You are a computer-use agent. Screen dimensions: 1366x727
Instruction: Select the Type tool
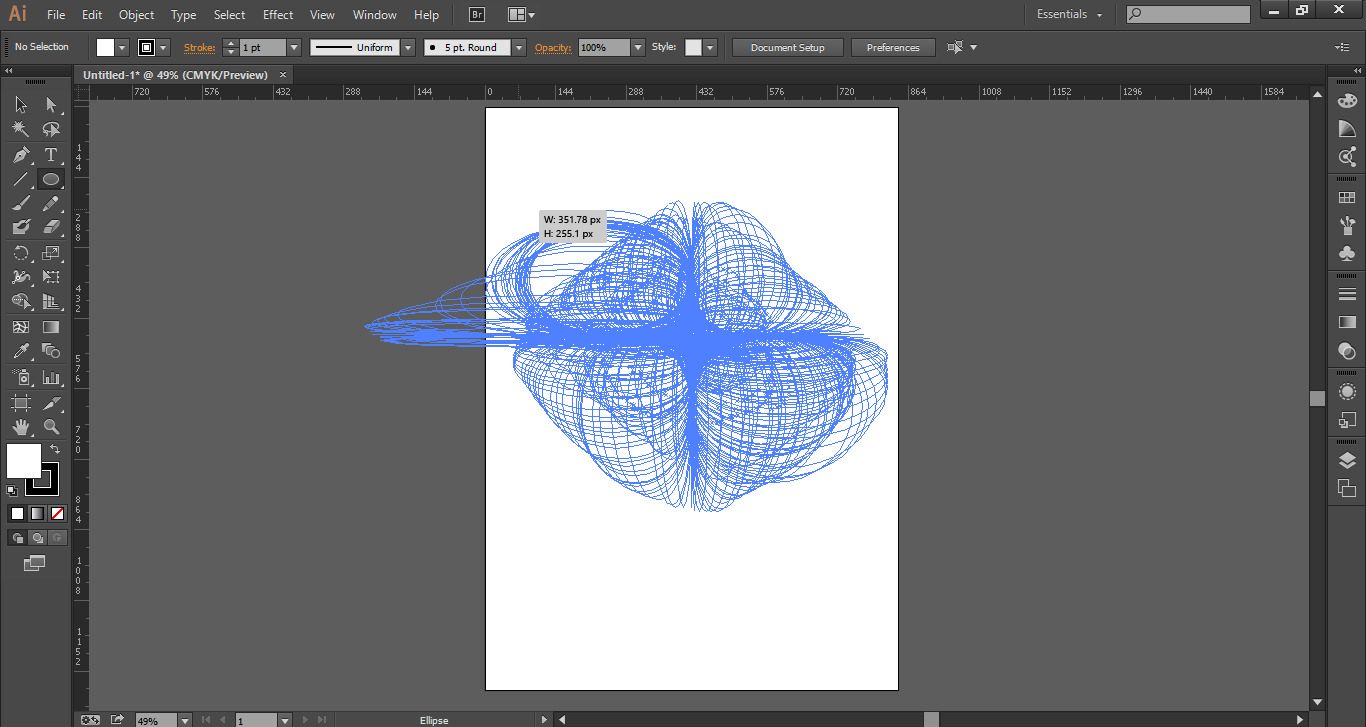pos(52,155)
